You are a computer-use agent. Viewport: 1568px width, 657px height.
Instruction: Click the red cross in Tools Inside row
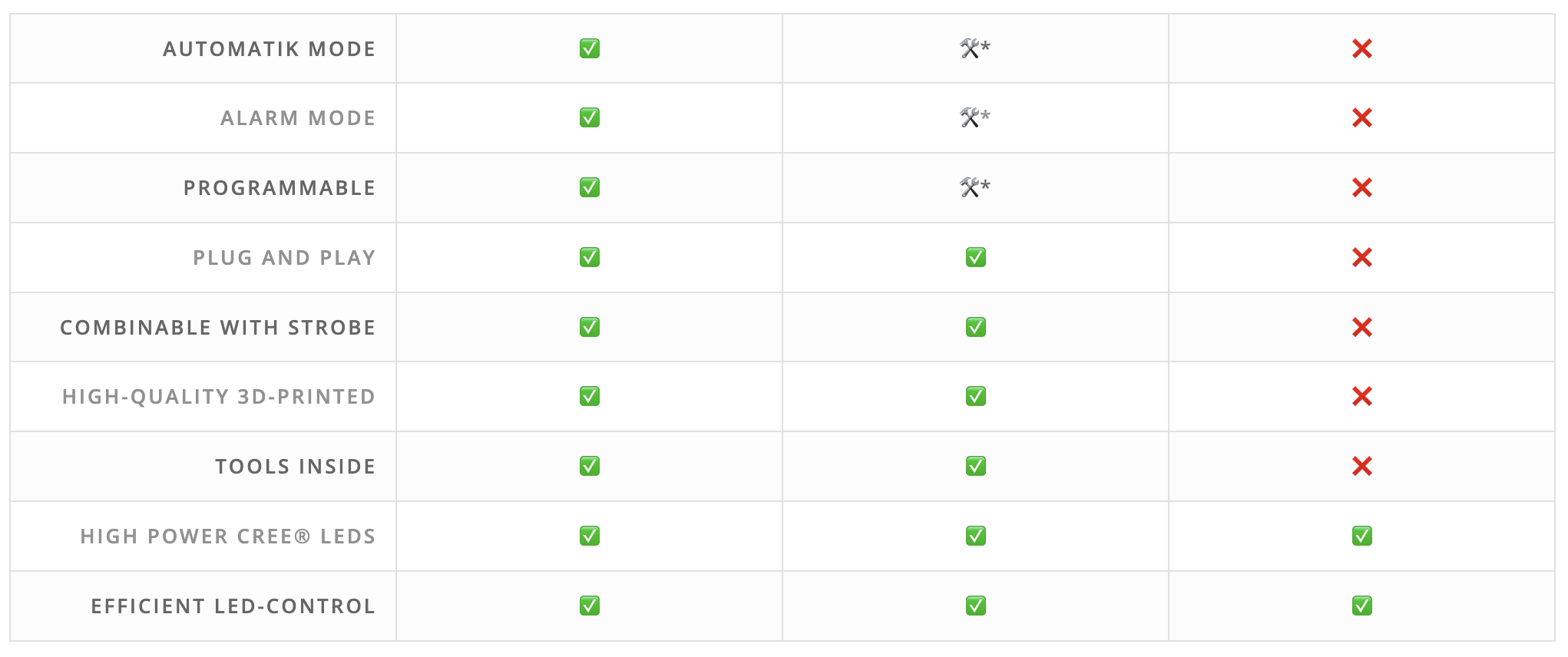[x=1362, y=466]
